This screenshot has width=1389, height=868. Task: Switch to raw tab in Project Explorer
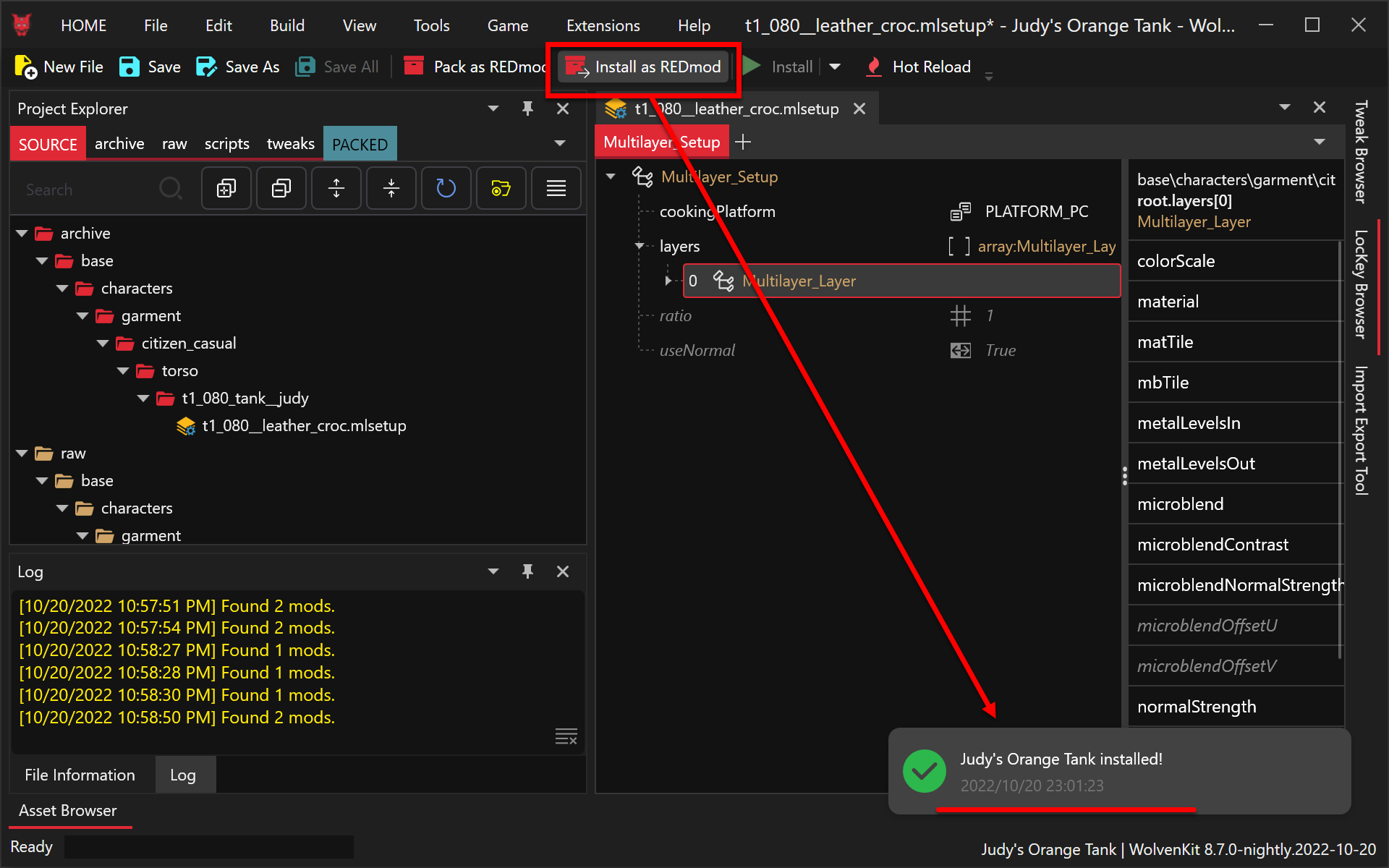coord(174,144)
